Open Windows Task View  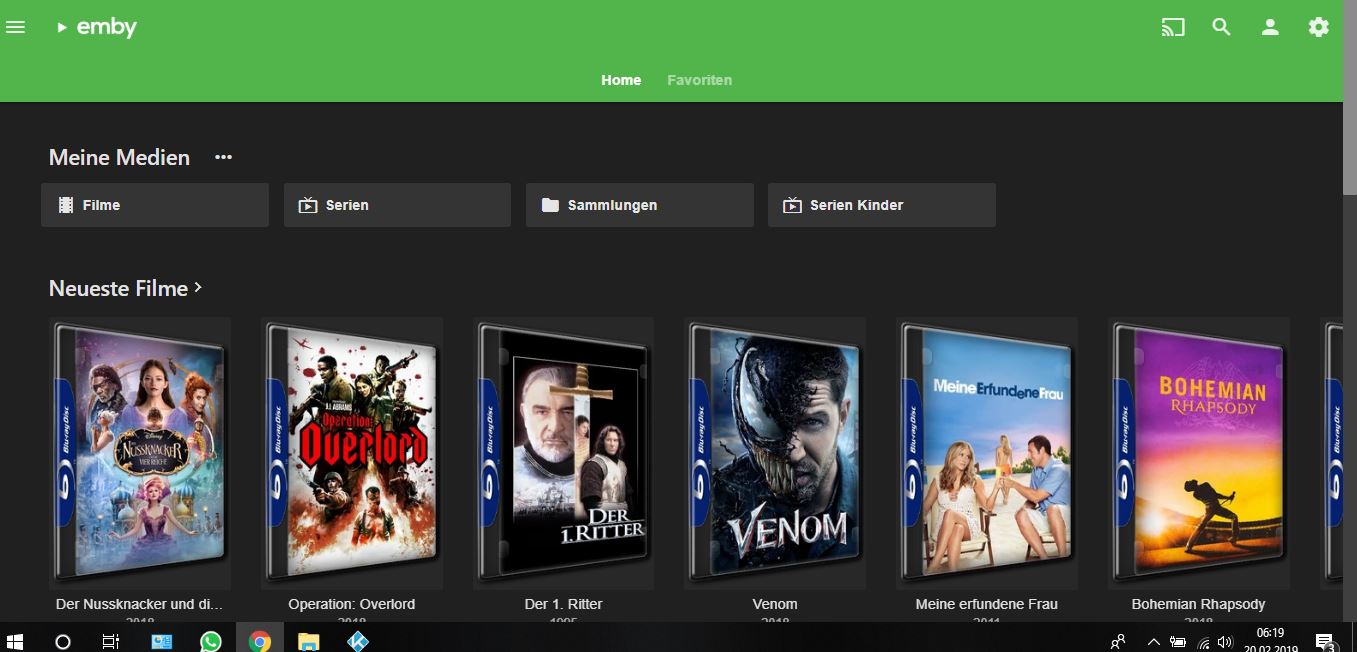[x=111, y=642]
